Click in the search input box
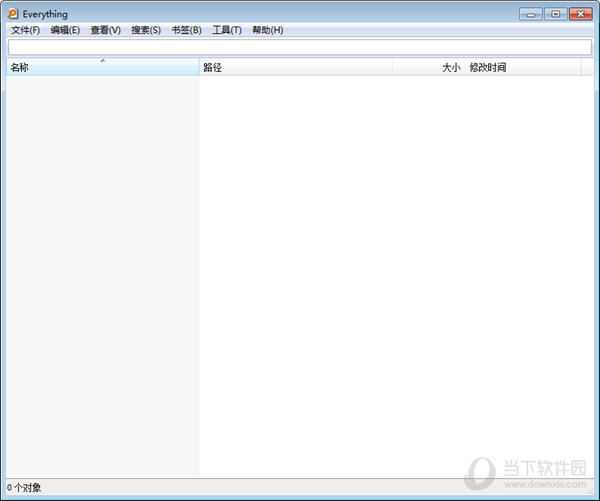This screenshot has width=600, height=501. (x=300, y=47)
